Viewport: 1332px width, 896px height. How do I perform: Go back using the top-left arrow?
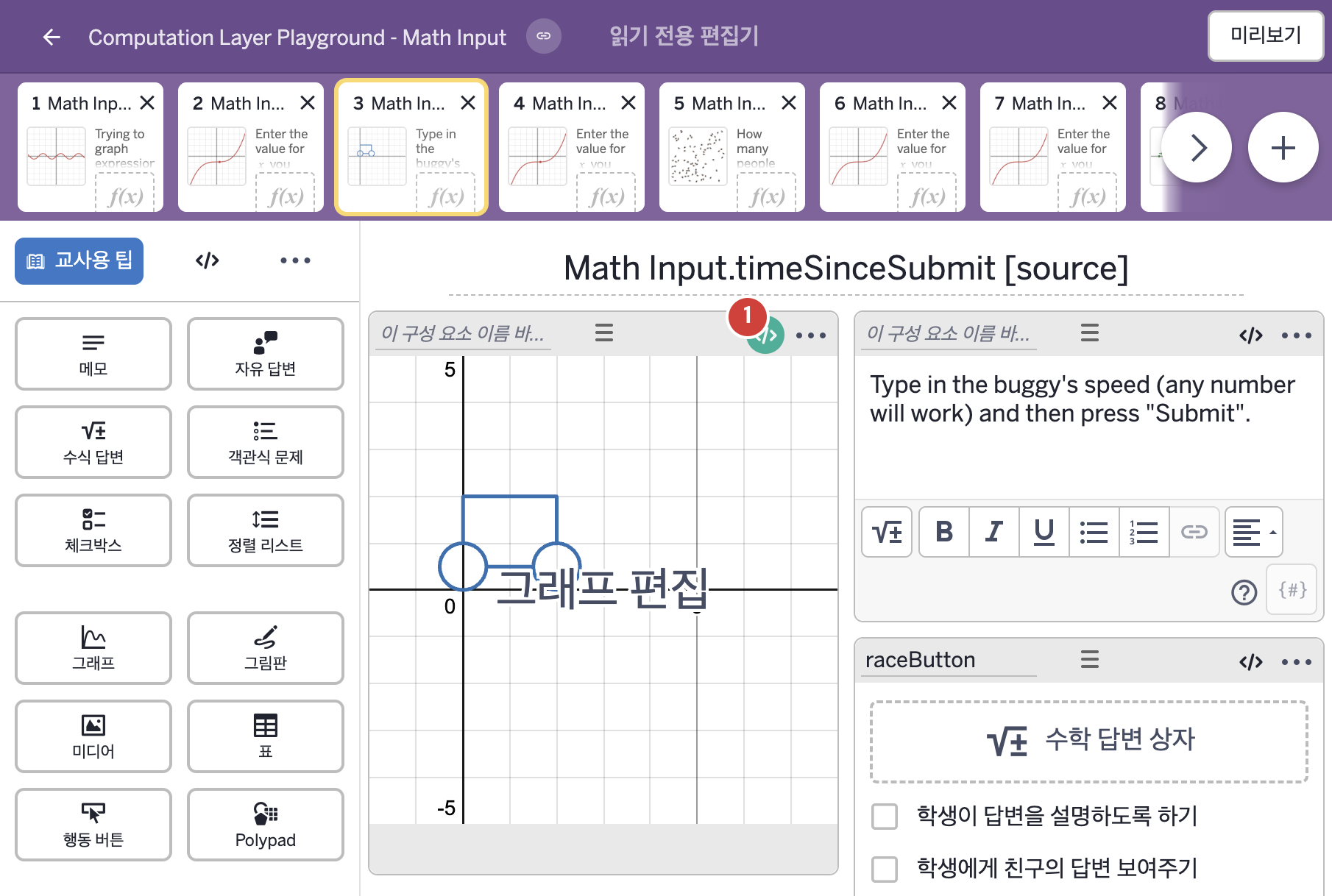pyautogui.click(x=51, y=37)
